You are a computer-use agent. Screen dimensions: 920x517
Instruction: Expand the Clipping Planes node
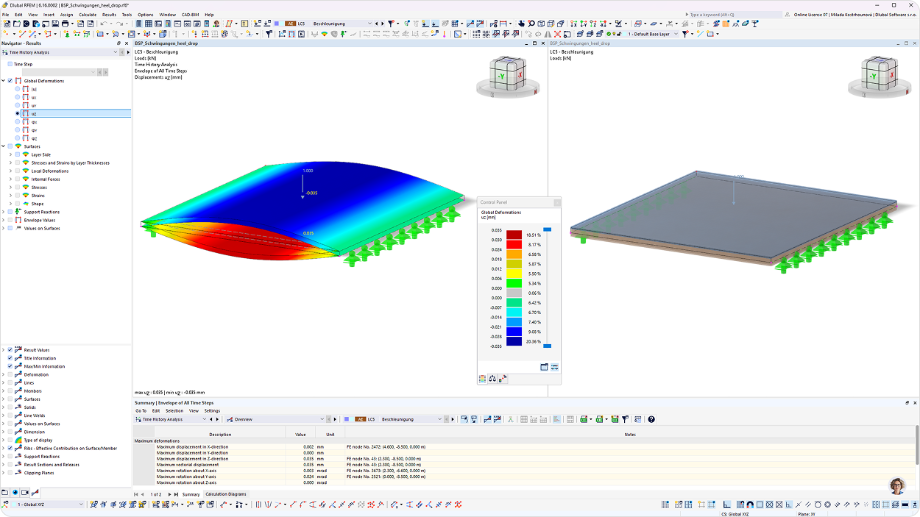4,472
